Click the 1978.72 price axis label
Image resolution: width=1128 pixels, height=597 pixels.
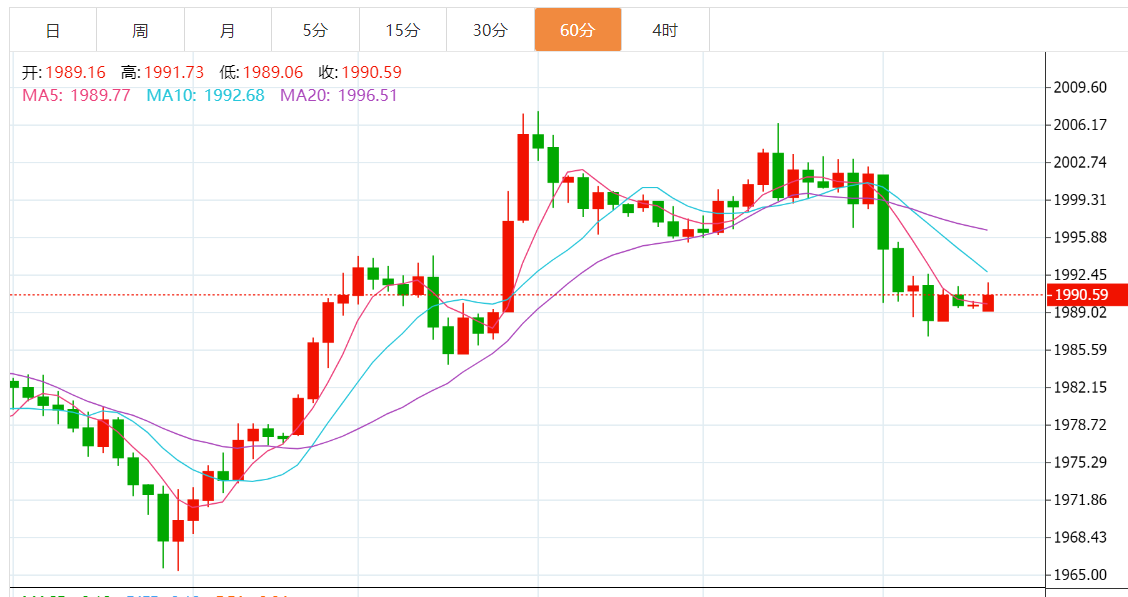pos(1080,425)
